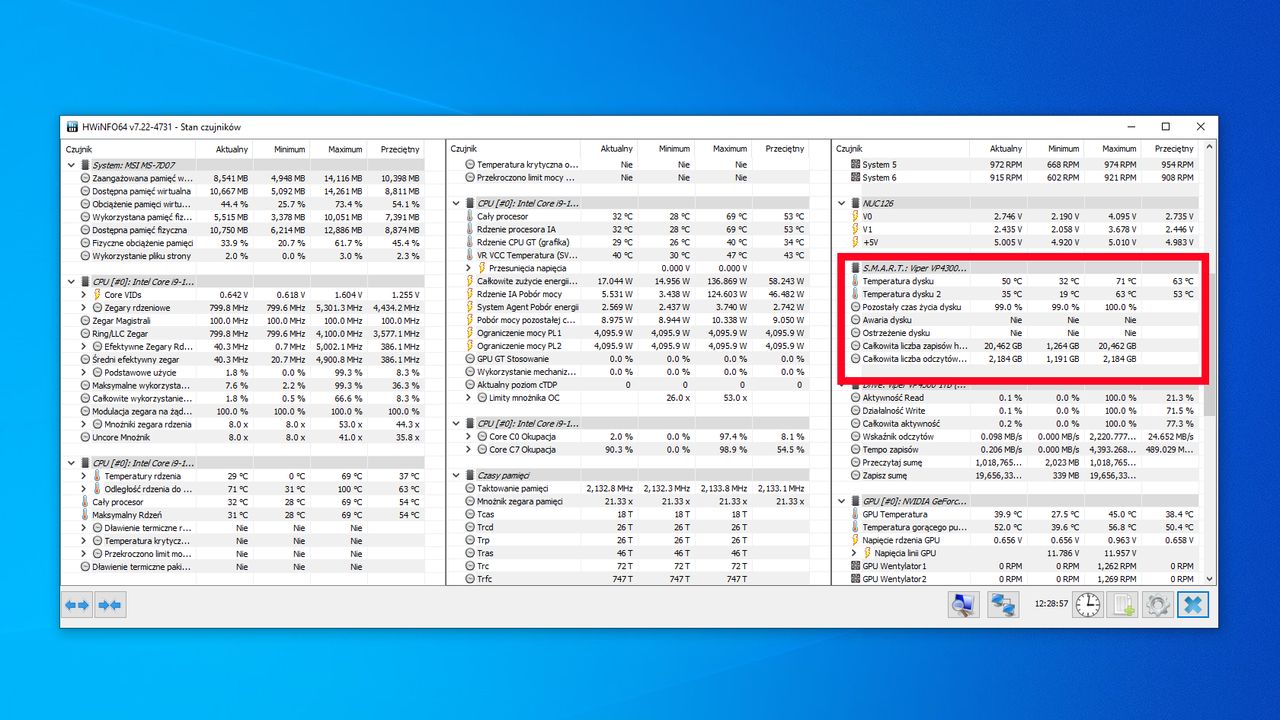Click fan icon beside GPU Wentylator1
The image size is (1280, 720).
click(x=855, y=566)
